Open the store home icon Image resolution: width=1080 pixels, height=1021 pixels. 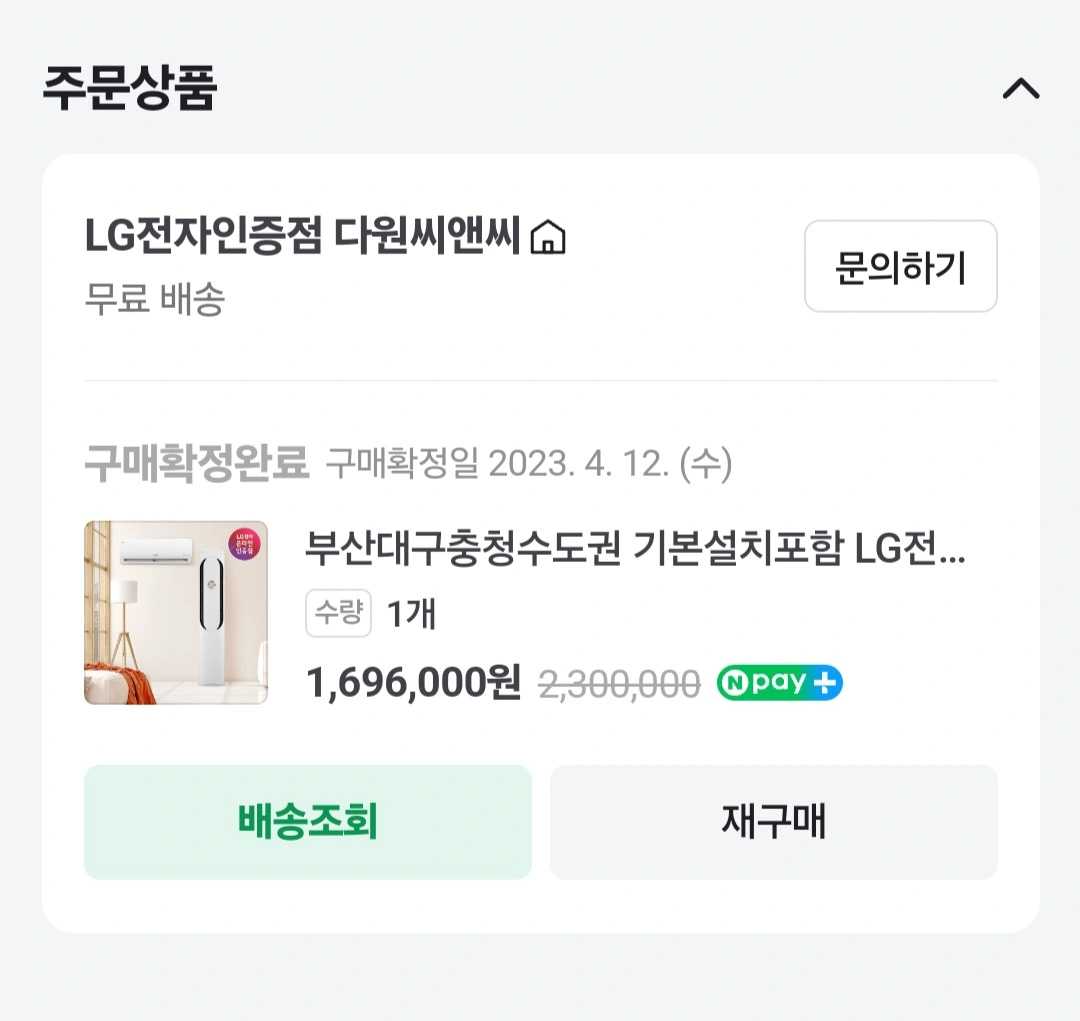click(x=548, y=238)
